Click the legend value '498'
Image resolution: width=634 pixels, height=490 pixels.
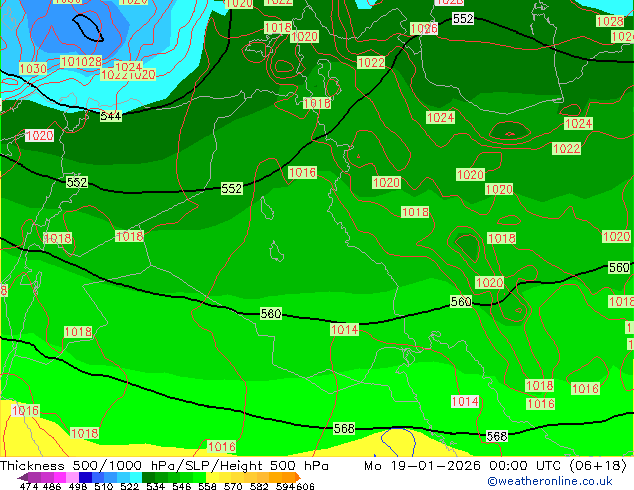[x=78, y=486]
